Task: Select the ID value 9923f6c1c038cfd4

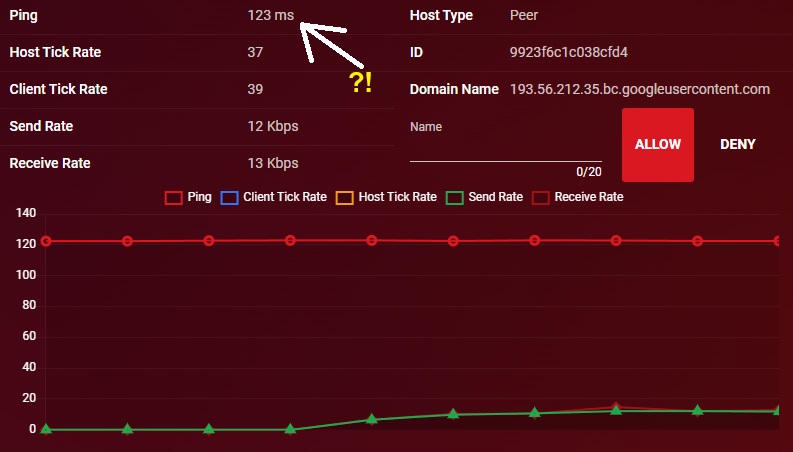Action: click(569, 52)
